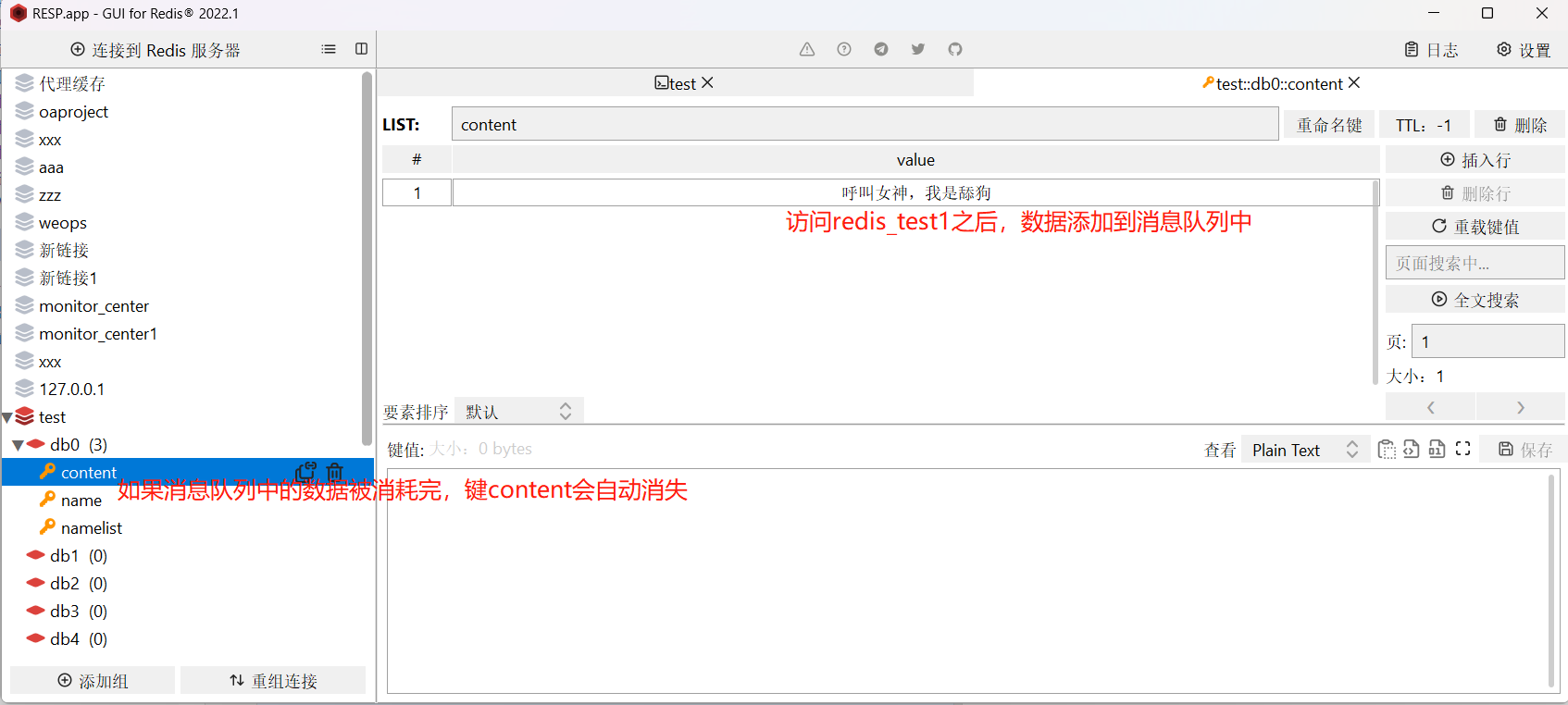
Task: Click the key name field containing content
Action: (x=865, y=124)
